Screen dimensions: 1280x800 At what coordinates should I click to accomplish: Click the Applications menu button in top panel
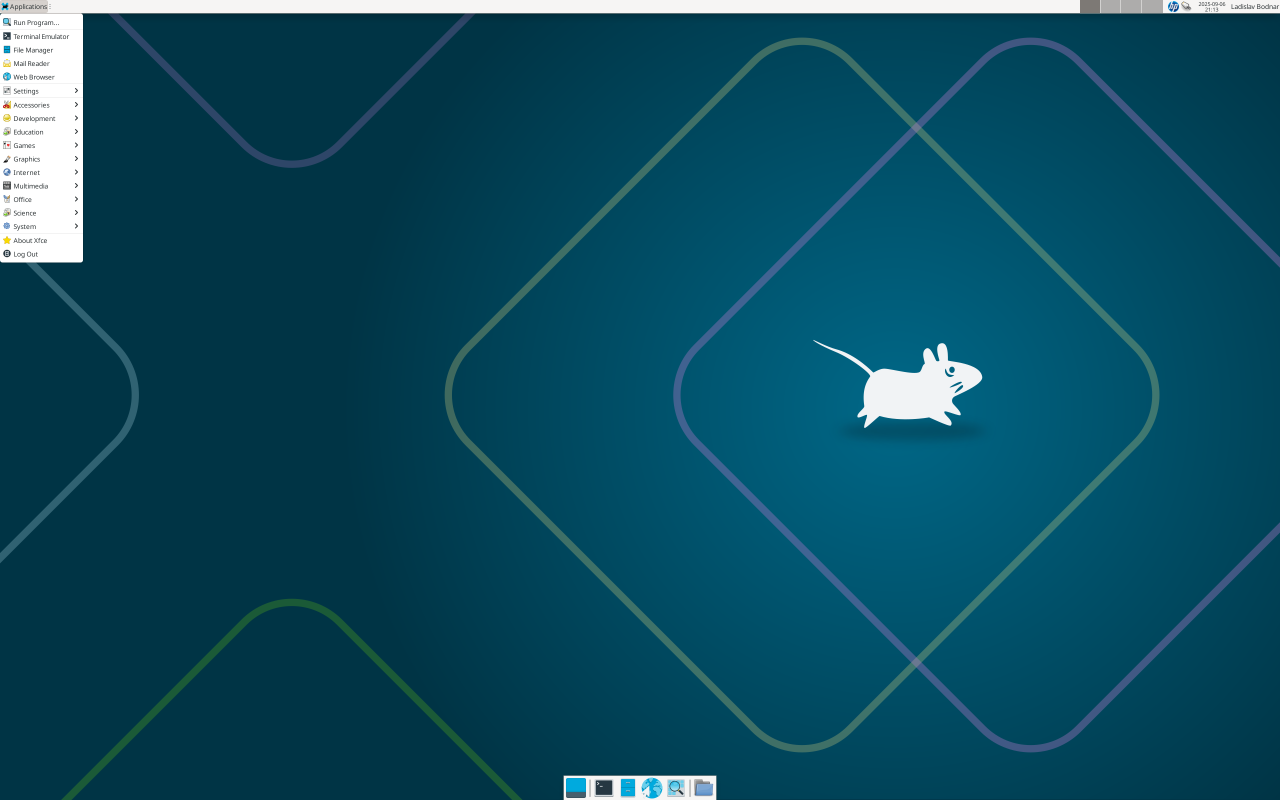click(x=24, y=6)
